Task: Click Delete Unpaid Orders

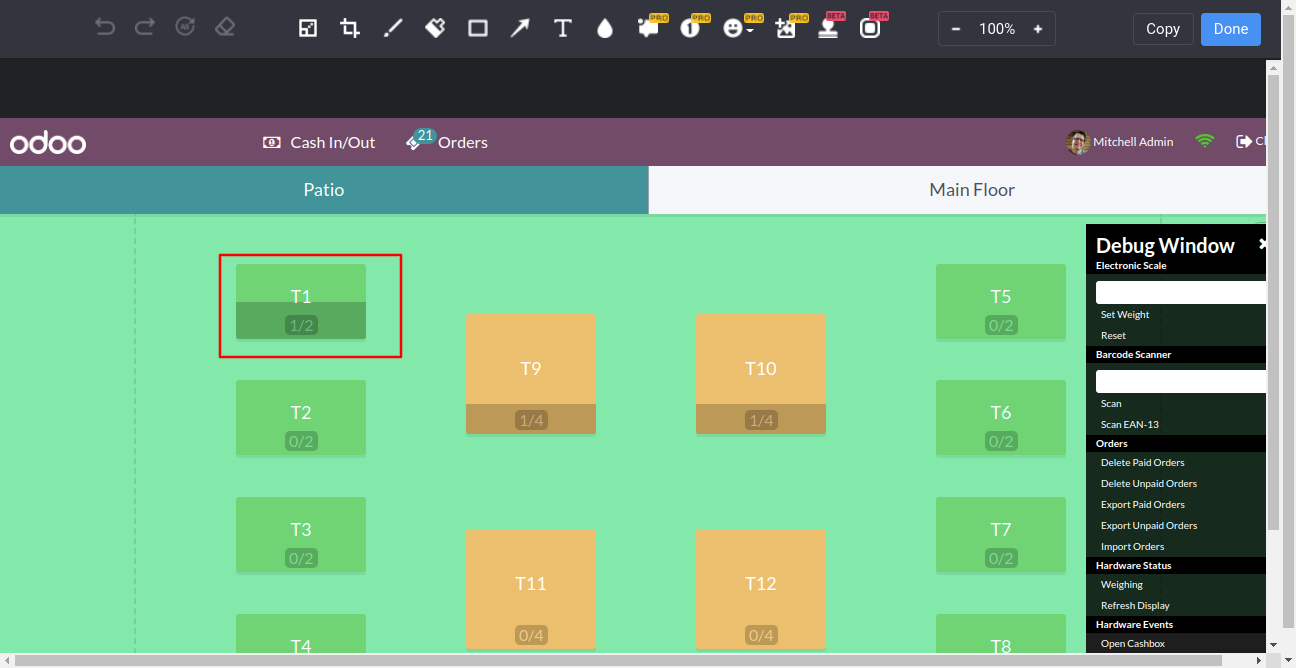Action: pos(1149,484)
